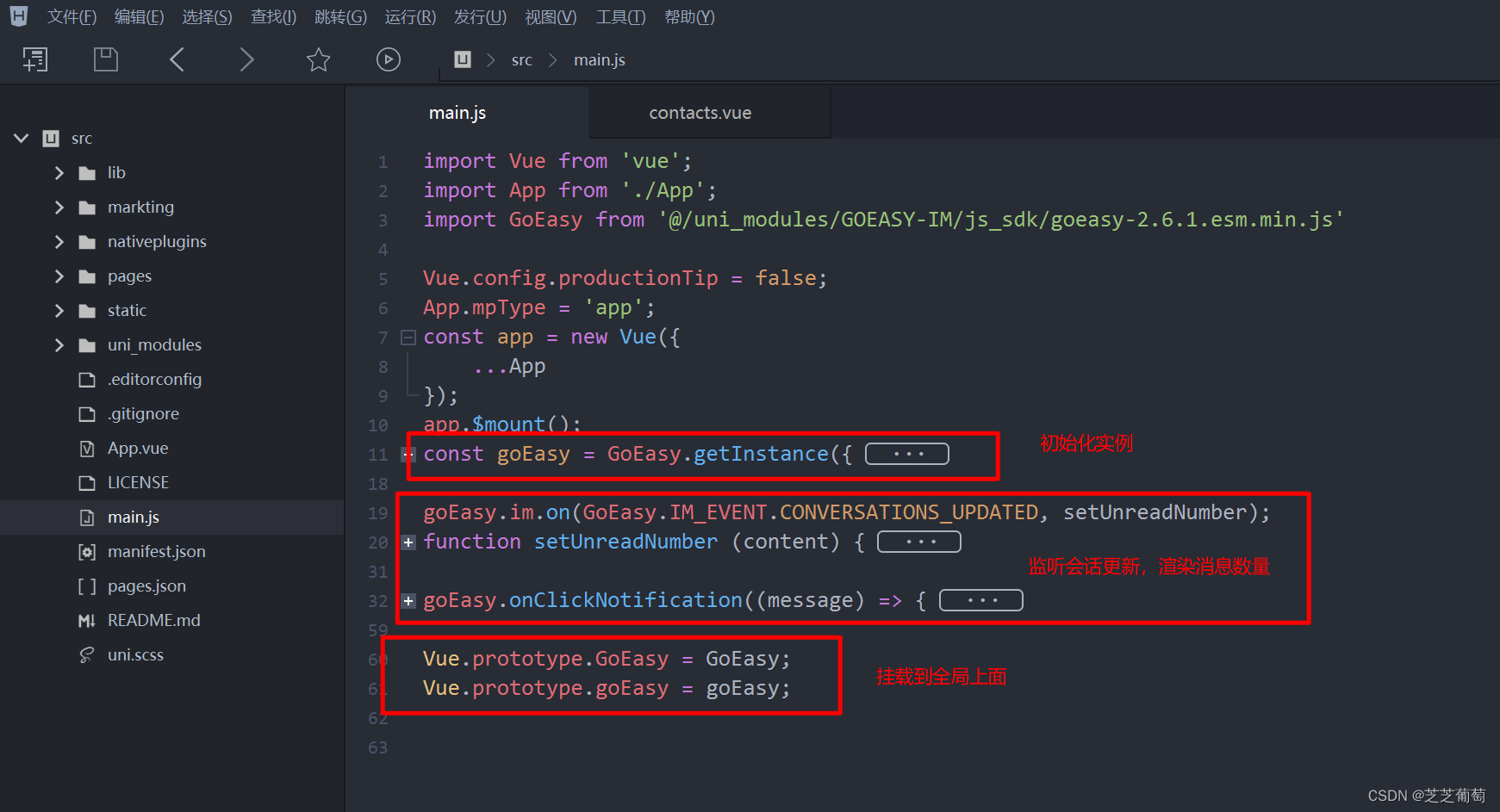The height and width of the screenshot is (812, 1500).
Task: Expand the lib folder
Action: [x=59, y=173]
